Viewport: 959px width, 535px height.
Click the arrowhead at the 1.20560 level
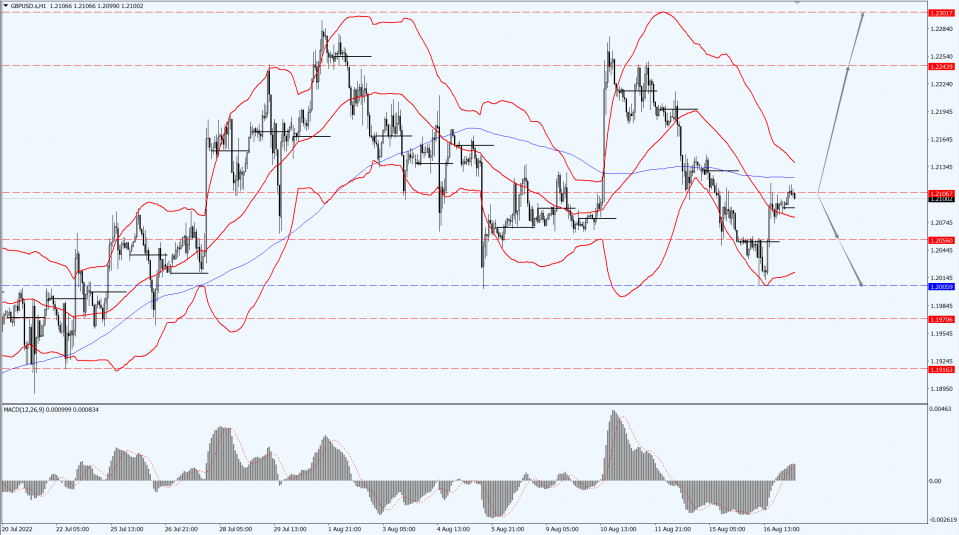pyautogui.click(x=837, y=238)
